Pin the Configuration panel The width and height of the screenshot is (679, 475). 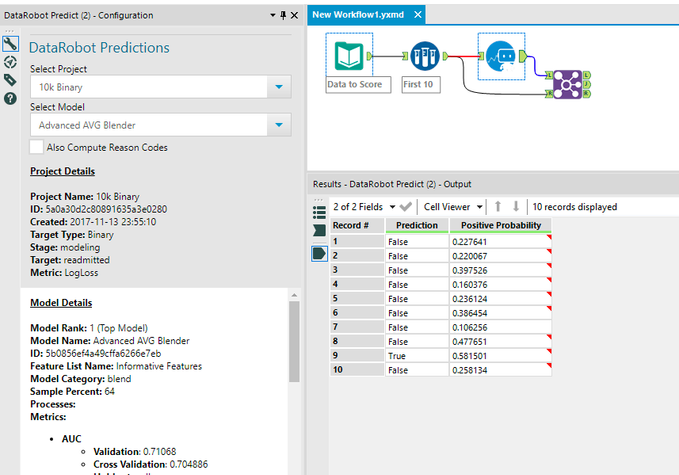pyautogui.click(x=283, y=16)
